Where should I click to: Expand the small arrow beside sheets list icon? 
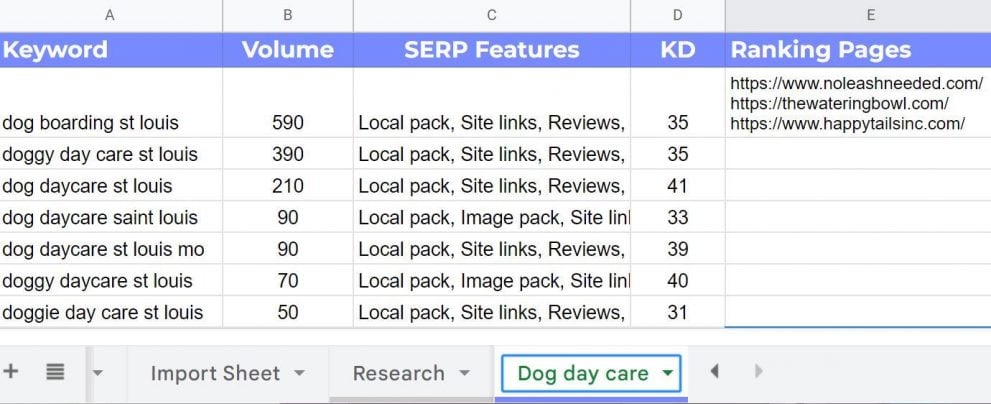click(97, 373)
